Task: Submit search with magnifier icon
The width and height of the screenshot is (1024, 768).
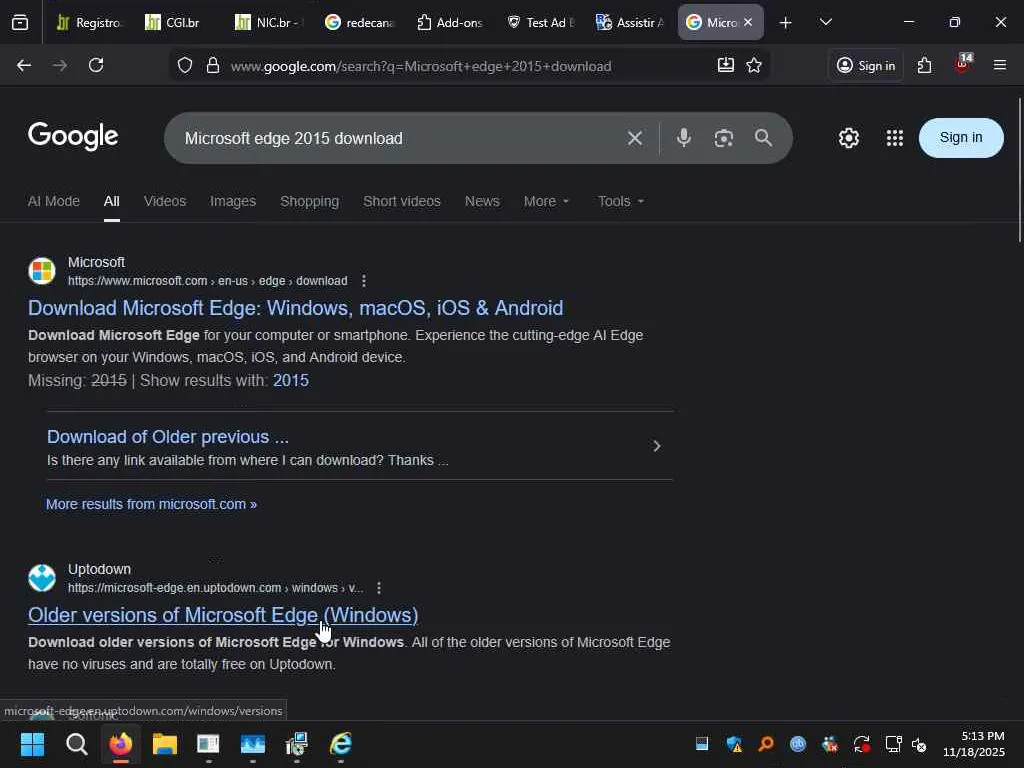Action: (x=763, y=138)
